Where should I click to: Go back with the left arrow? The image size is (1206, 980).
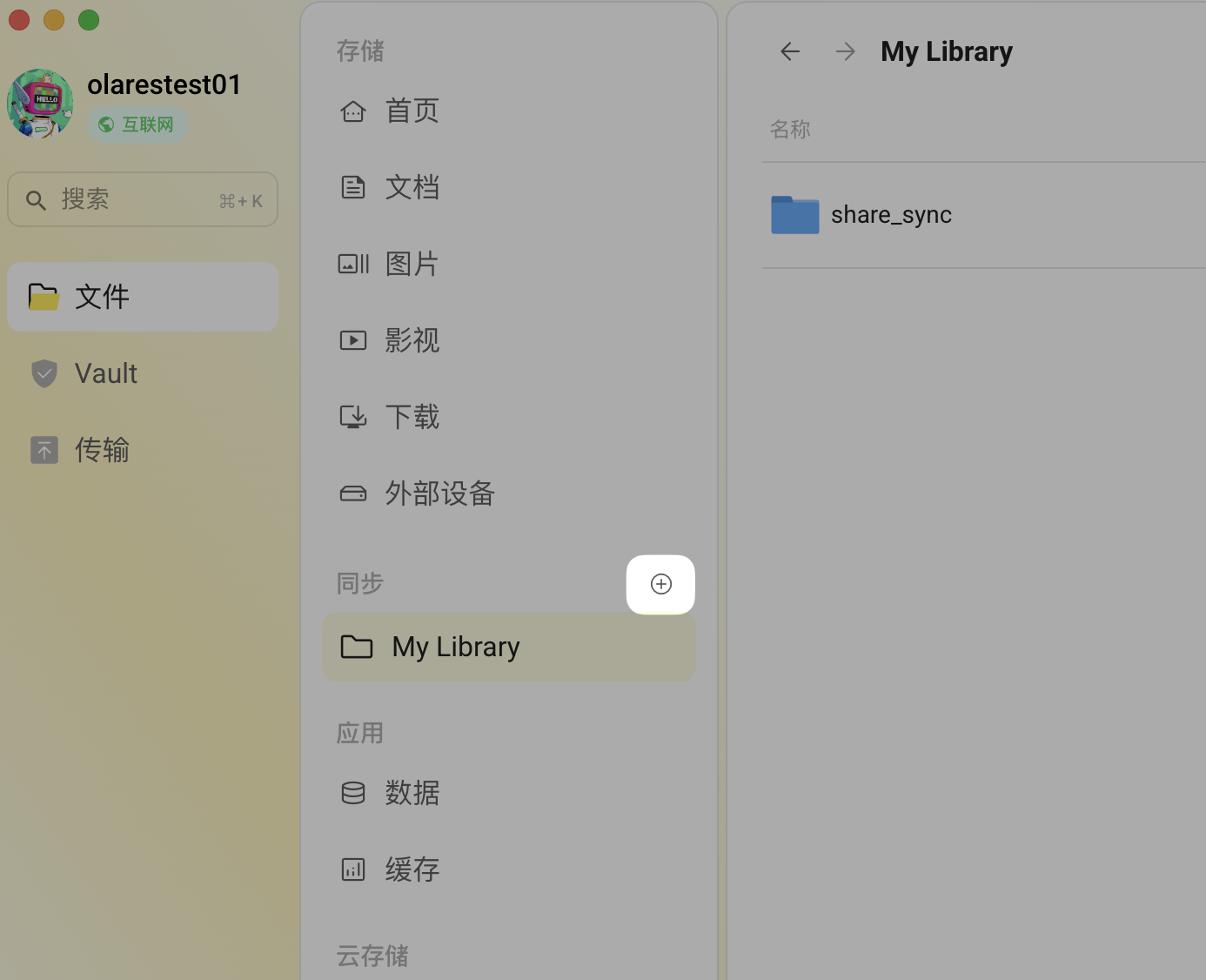tap(789, 52)
